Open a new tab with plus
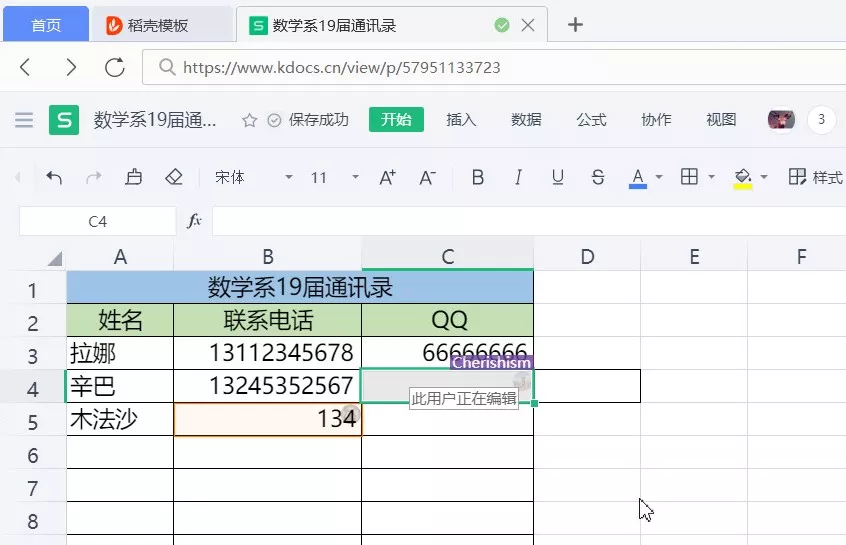The width and height of the screenshot is (846, 545). 575,24
